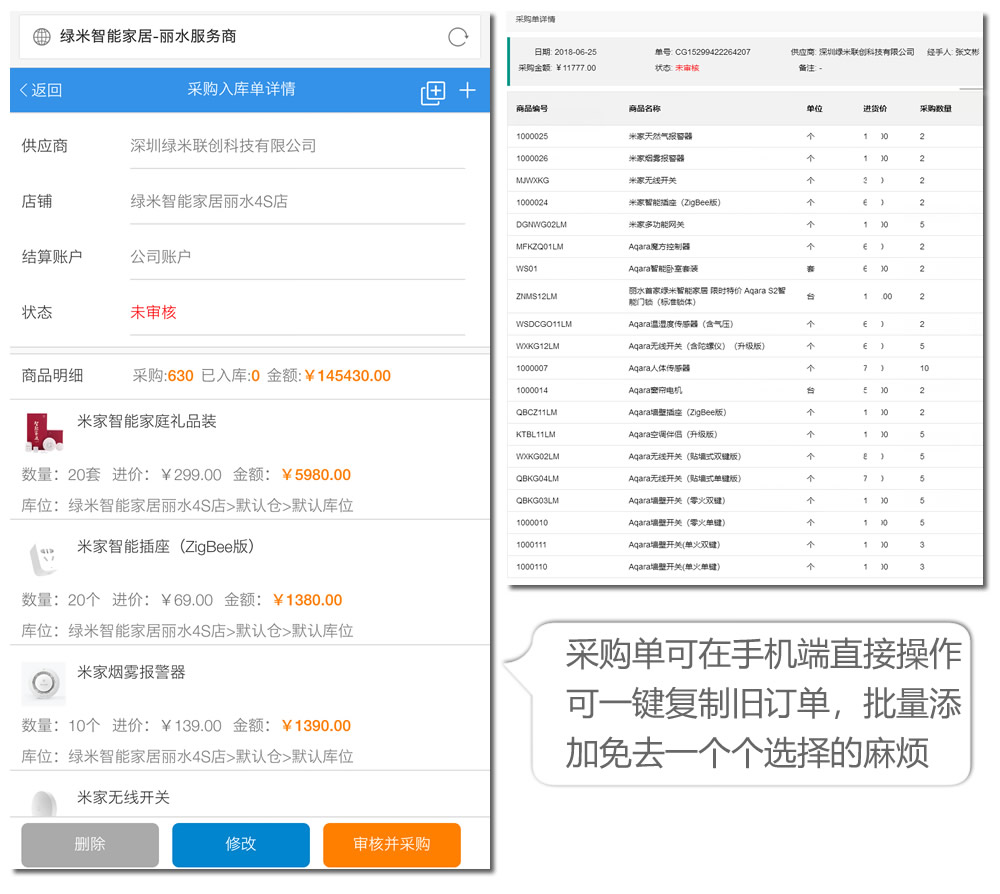Select table row with code MFKZQ01LM
This screenshot has width=1000, height=894.
[x=745, y=247]
